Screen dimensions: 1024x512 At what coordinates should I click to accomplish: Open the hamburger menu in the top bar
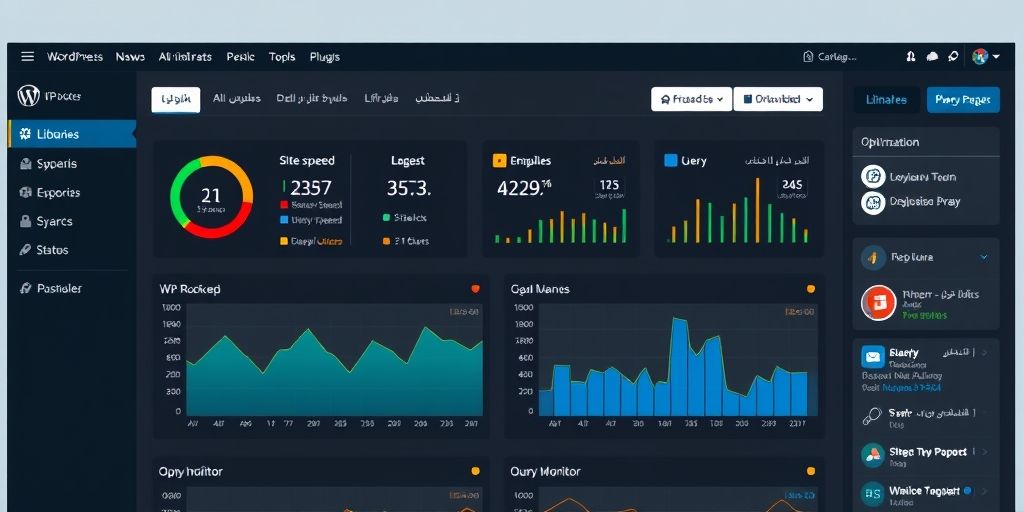point(27,57)
